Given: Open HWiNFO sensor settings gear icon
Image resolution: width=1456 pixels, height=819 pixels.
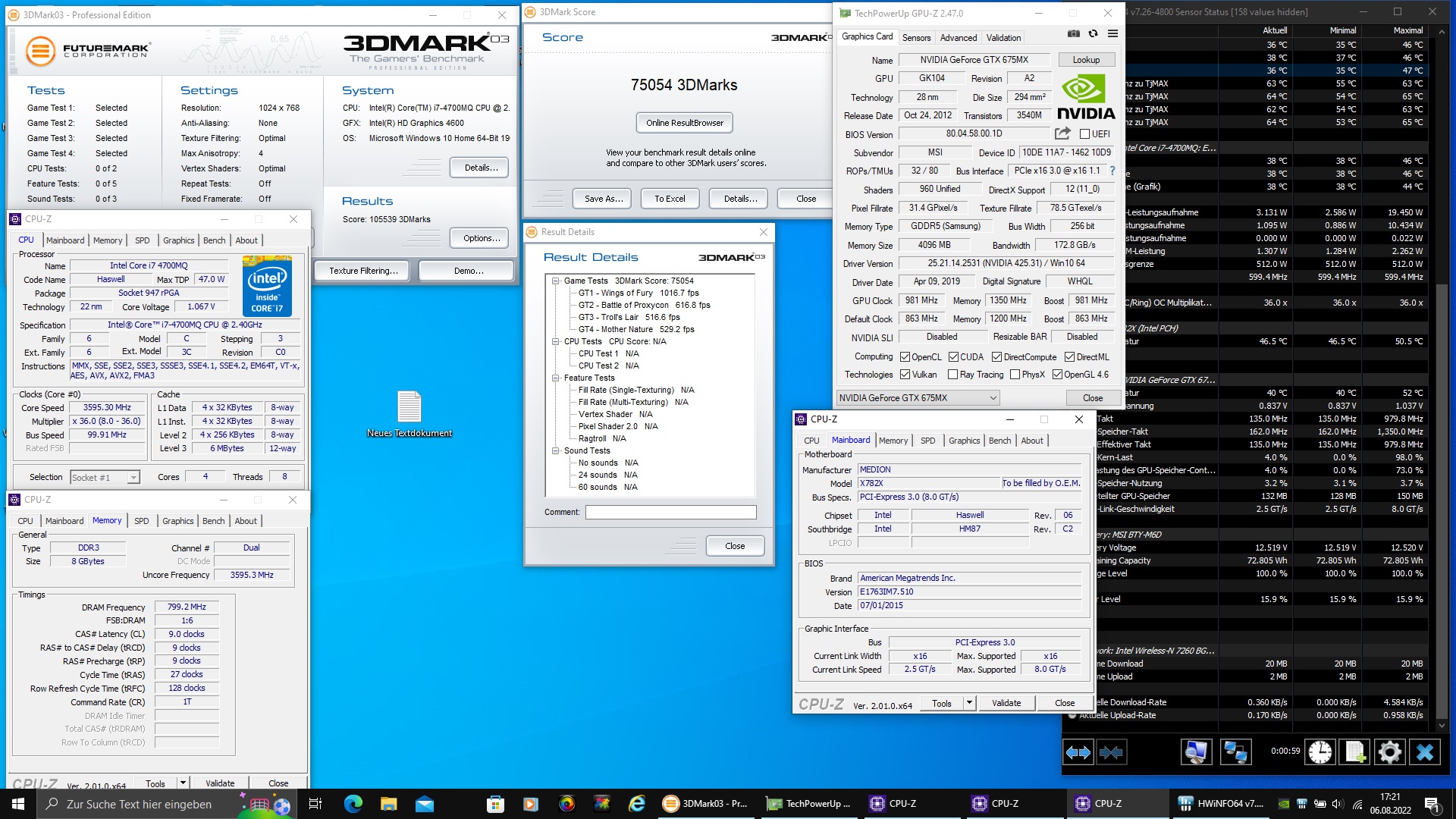Looking at the screenshot, I should click(1390, 752).
